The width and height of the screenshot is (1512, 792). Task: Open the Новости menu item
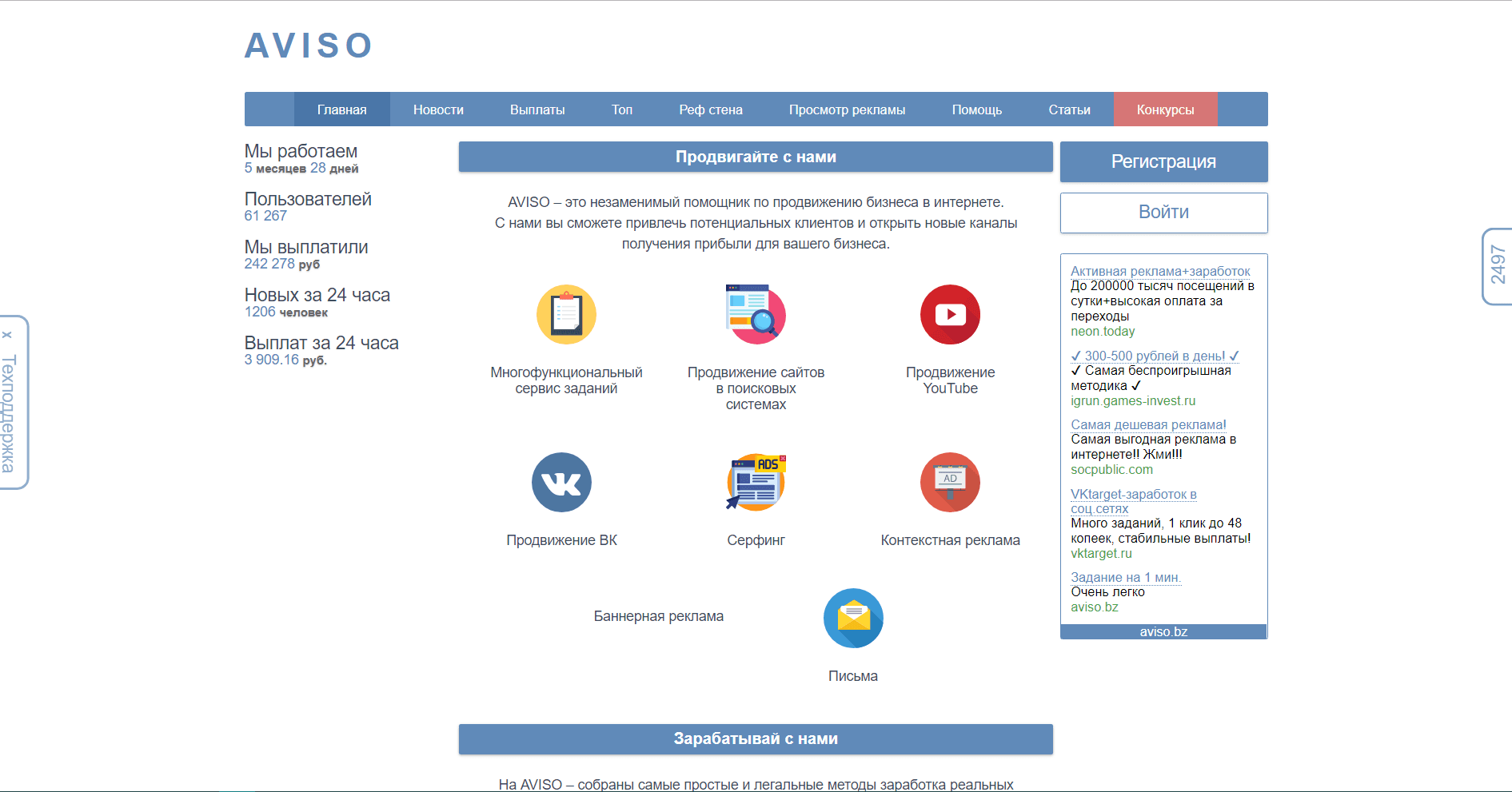pyautogui.click(x=438, y=109)
